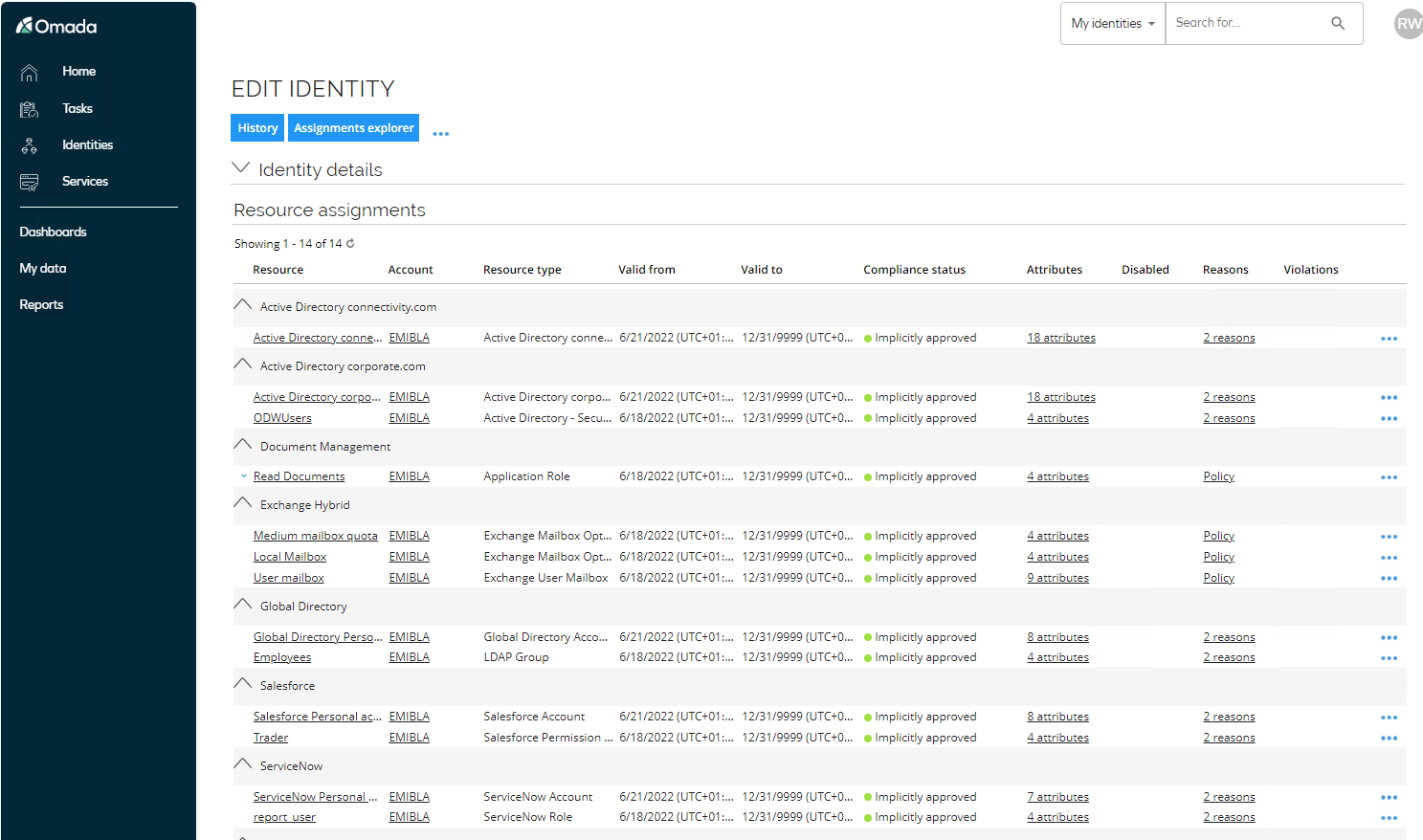The width and height of the screenshot is (1423, 840).
Task: Click the Home house icon in sidebar
Action: (x=29, y=72)
